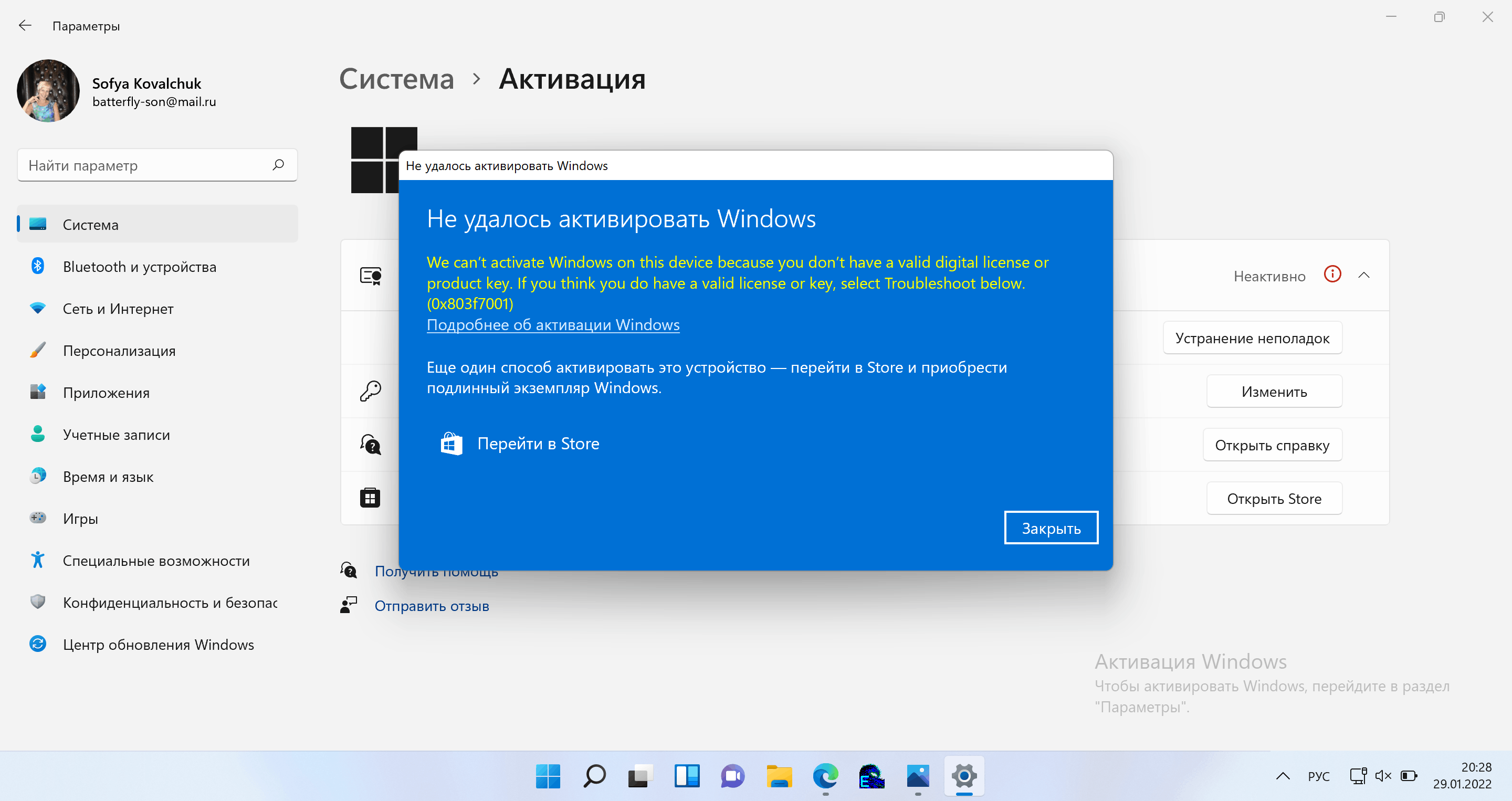Click Sofya Kovalchuk profile picture
Screen dimensions: 1512x801
click(48, 90)
